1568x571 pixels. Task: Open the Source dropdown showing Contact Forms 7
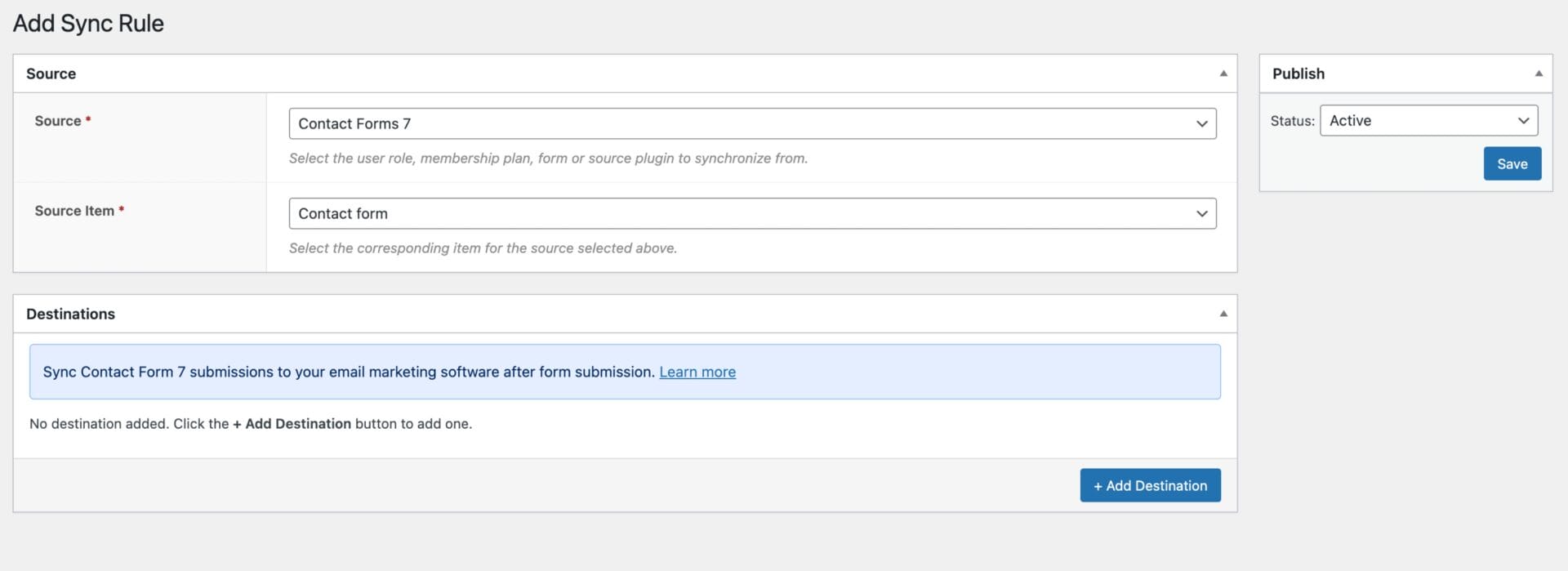752,123
